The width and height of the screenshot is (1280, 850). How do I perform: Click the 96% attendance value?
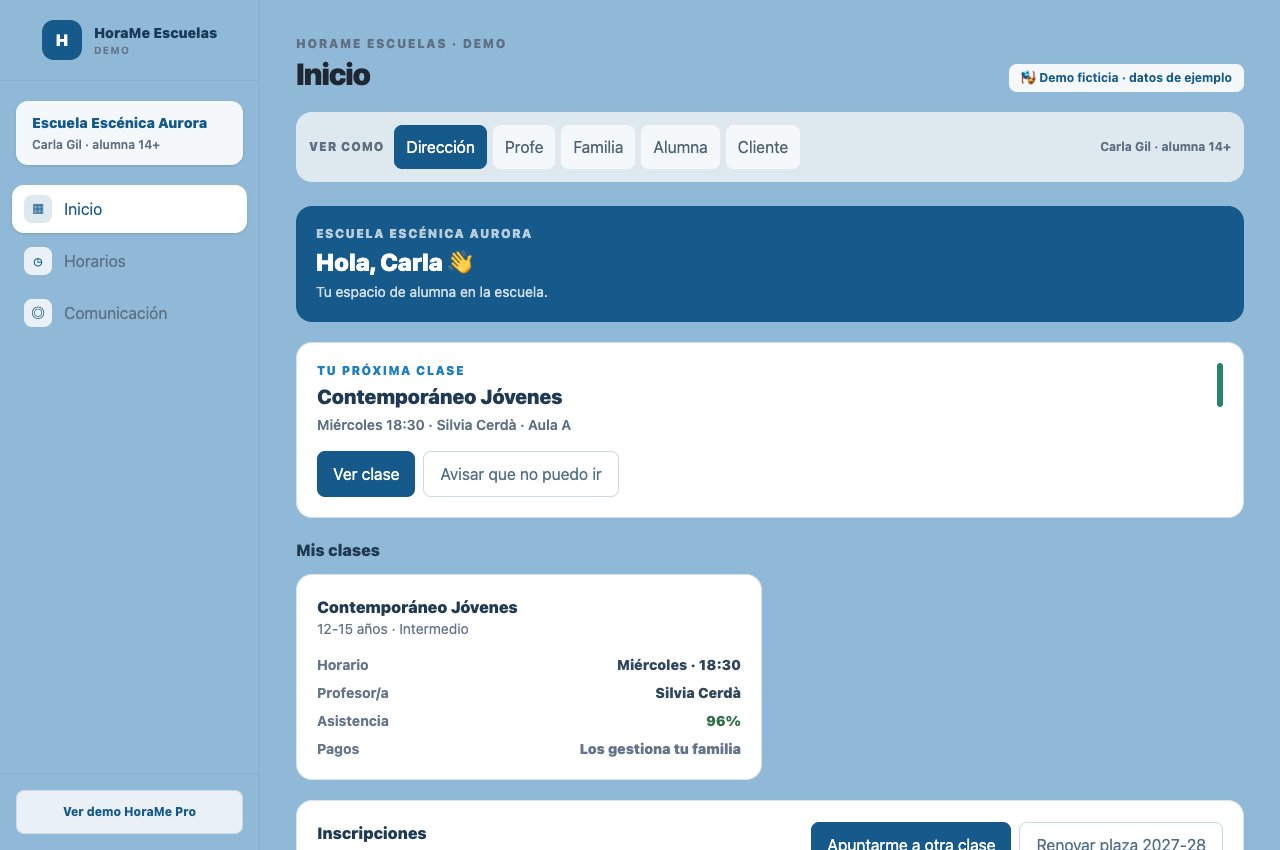point(723,721)
